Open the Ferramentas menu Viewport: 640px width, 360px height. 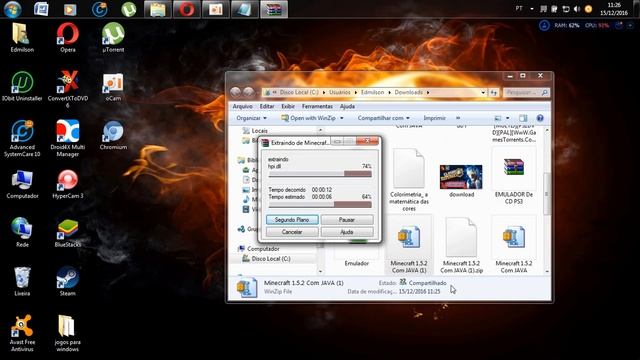tap(317, 106)
